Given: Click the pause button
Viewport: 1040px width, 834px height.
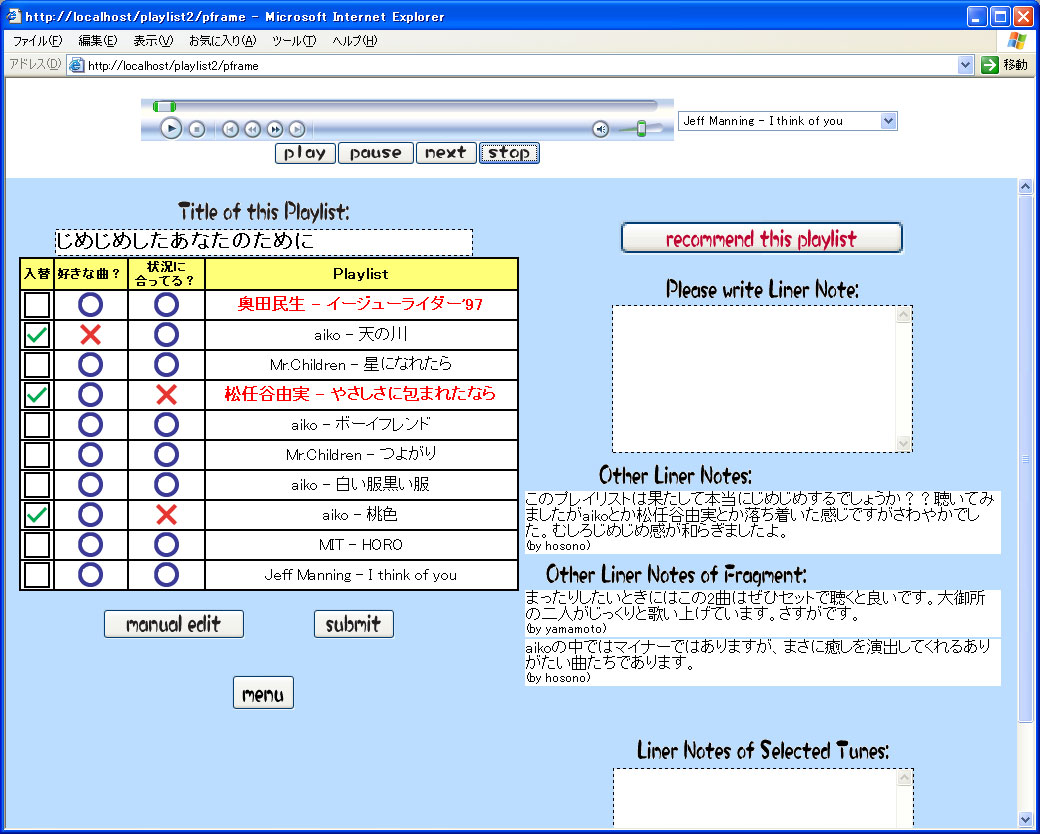Looking at the screenshot, I should pos(375,153).
